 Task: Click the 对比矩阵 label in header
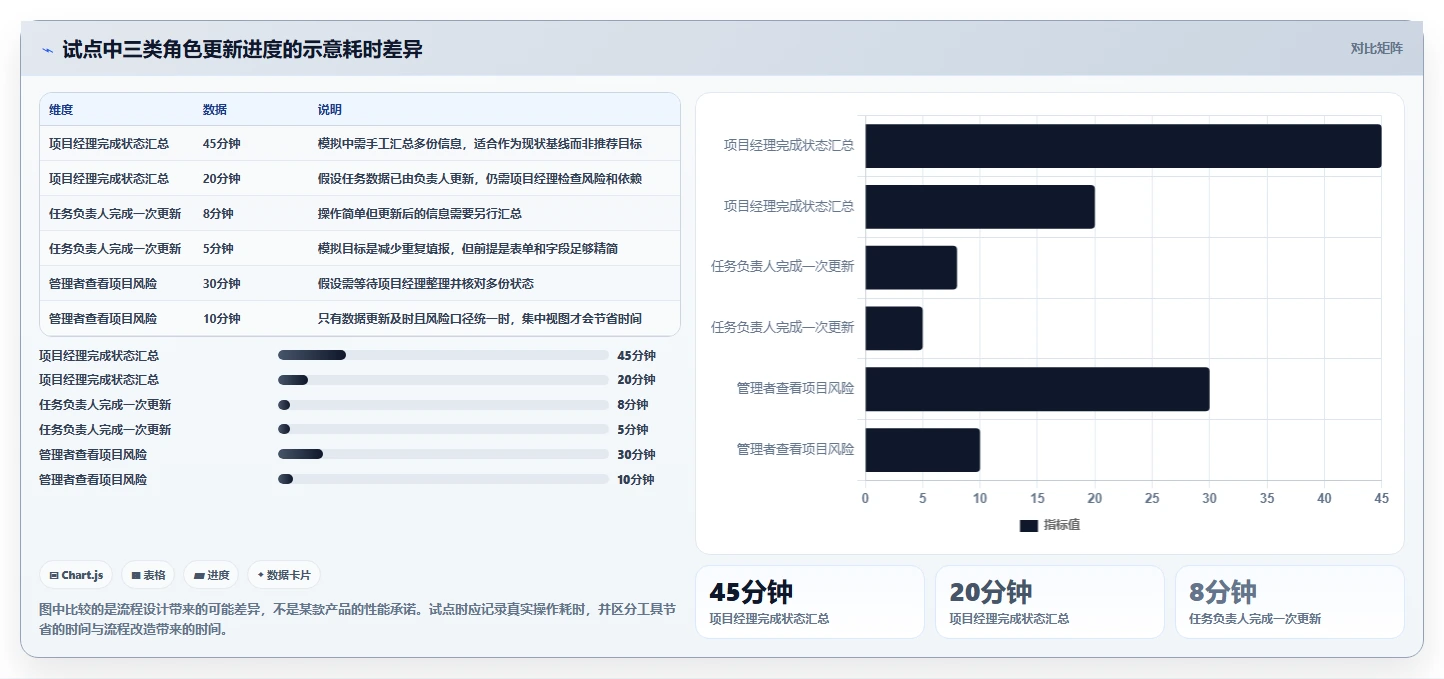1376,49
